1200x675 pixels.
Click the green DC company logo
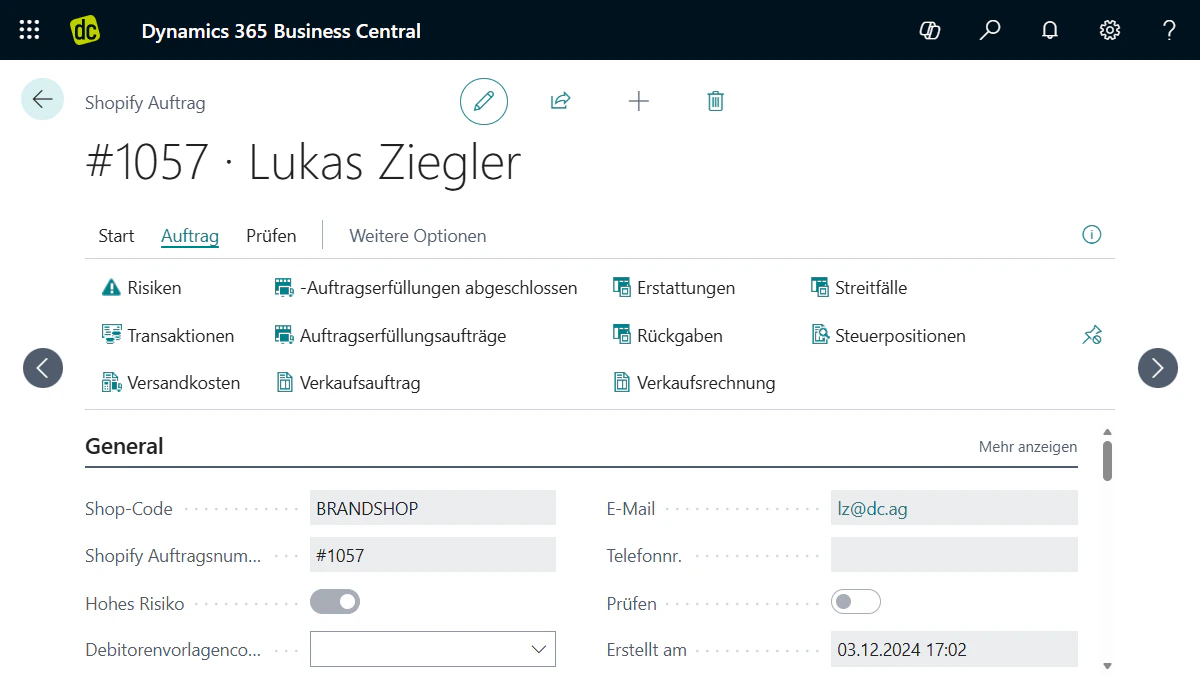85,30
